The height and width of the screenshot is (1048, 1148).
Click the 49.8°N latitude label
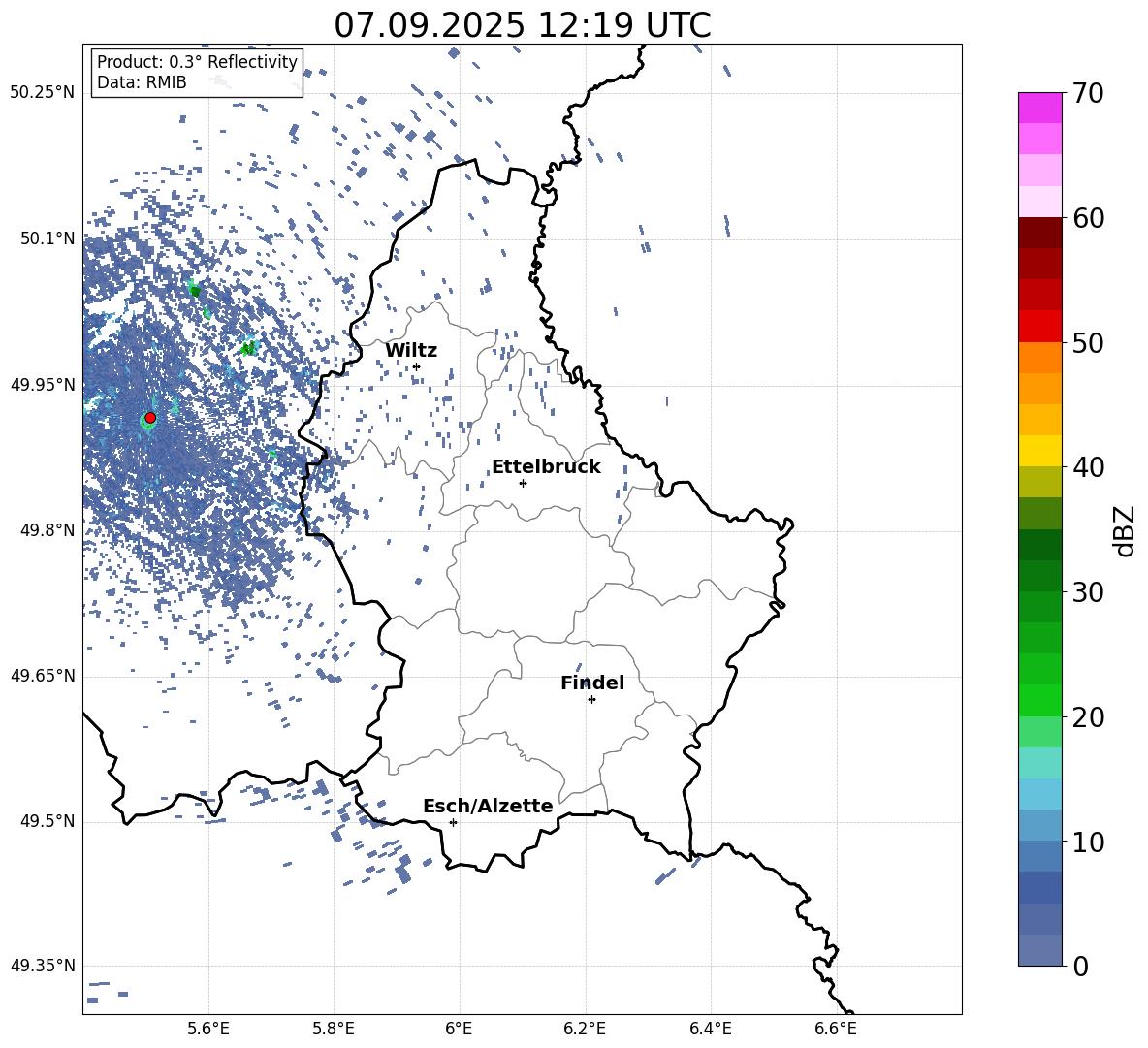tap(48, 530)
